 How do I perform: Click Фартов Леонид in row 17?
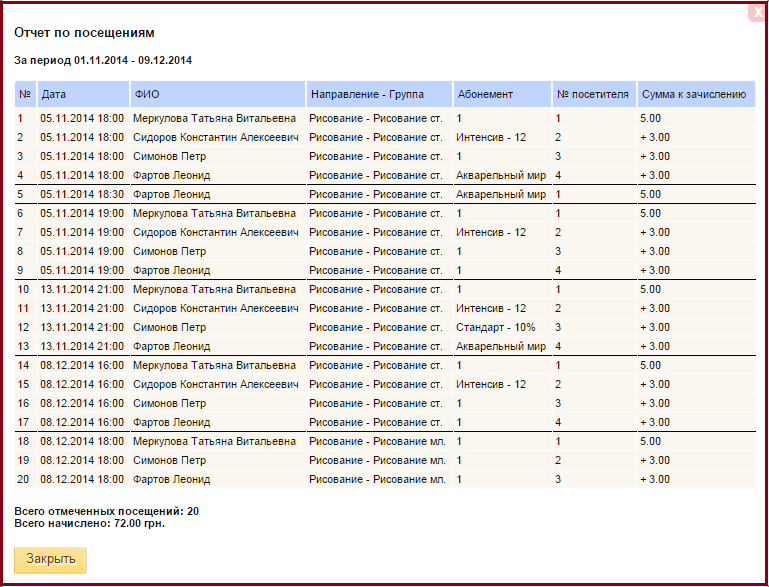[x=171, y=422]
